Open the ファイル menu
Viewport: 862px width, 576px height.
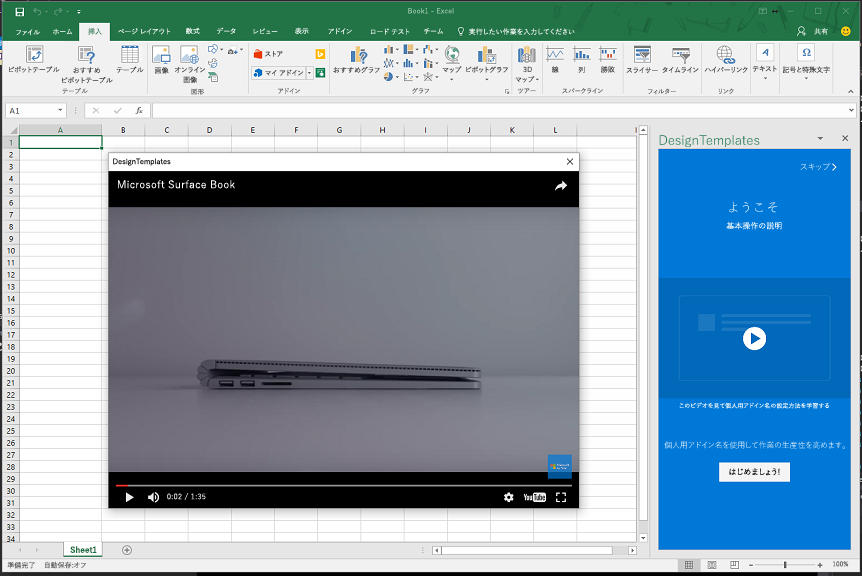point(27,31)
